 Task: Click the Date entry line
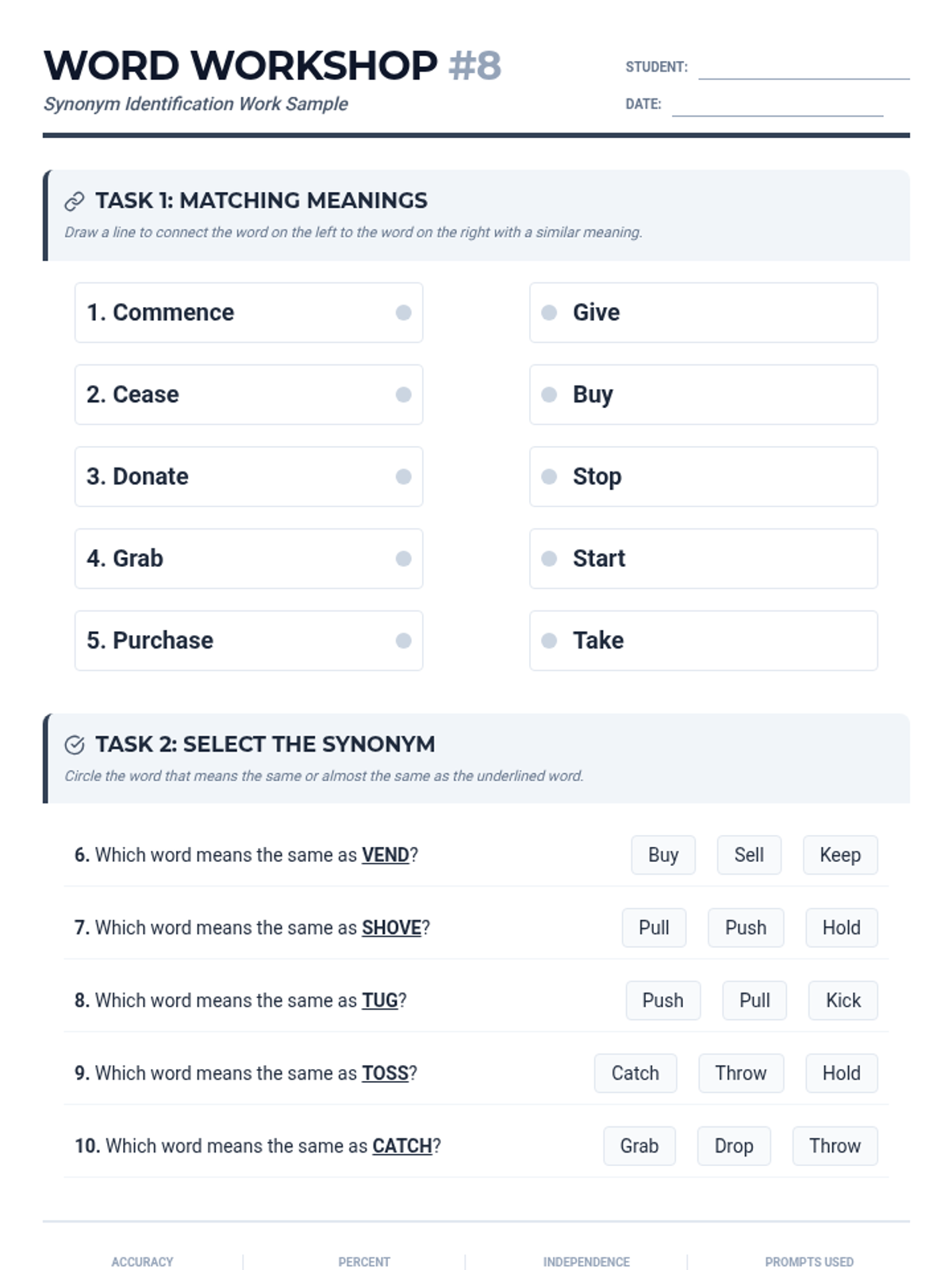pos(777,106)
